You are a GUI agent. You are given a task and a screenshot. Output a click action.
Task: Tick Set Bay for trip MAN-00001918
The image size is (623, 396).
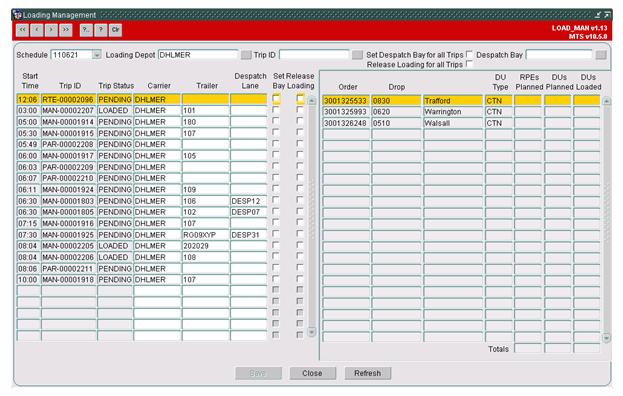point(276,279)
